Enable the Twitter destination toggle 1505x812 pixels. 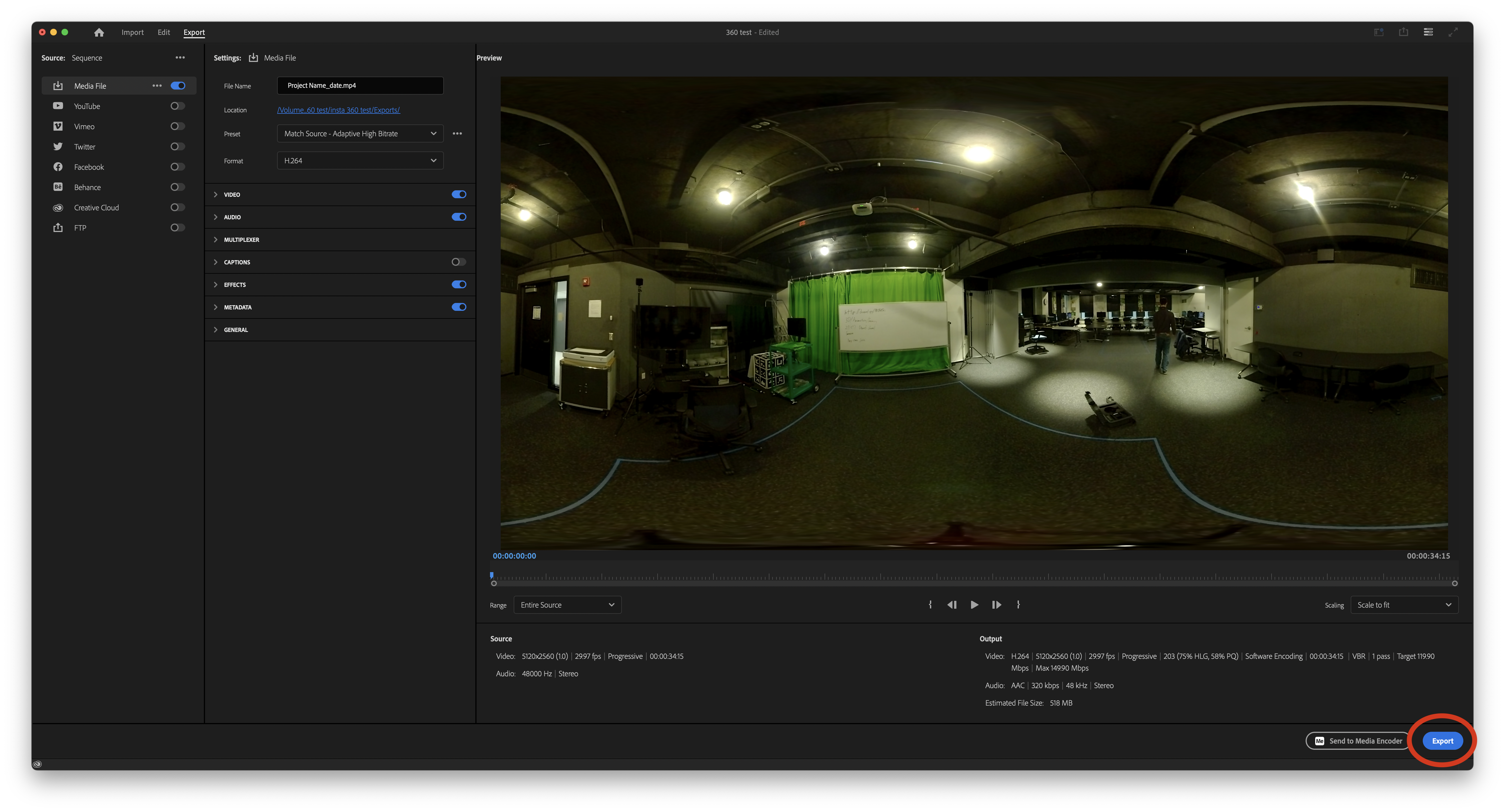[x=178, y=147]
